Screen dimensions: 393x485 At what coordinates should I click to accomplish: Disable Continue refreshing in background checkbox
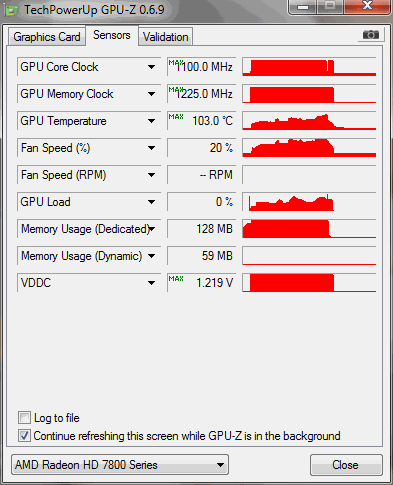point(24,436)
